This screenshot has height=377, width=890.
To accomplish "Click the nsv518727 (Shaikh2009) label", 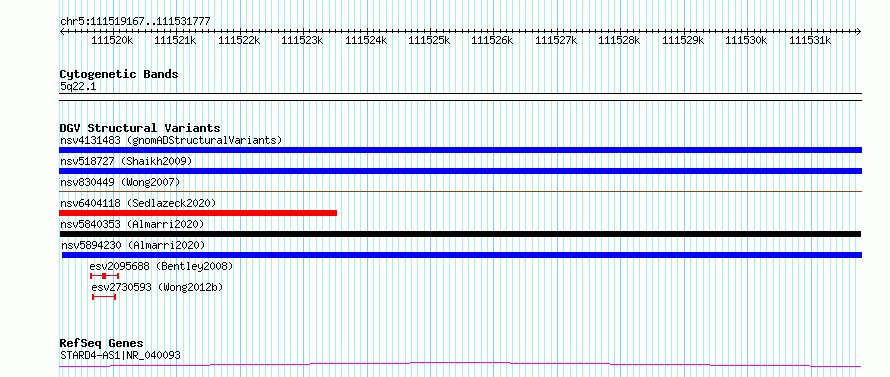I will [126, 161].
